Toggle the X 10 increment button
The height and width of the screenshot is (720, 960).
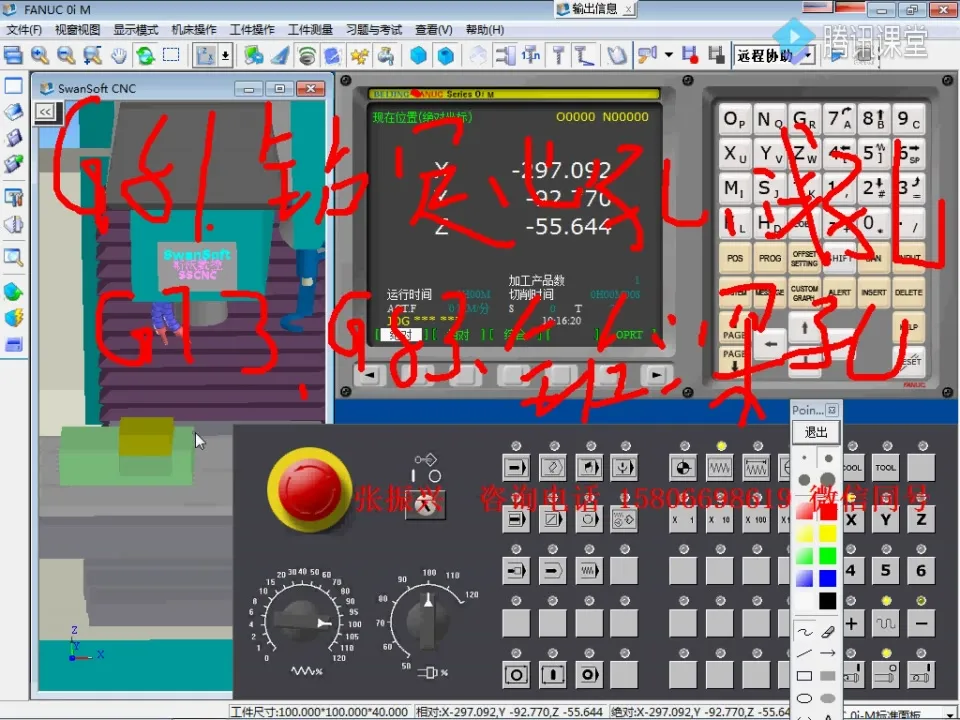tap(720, 519)
